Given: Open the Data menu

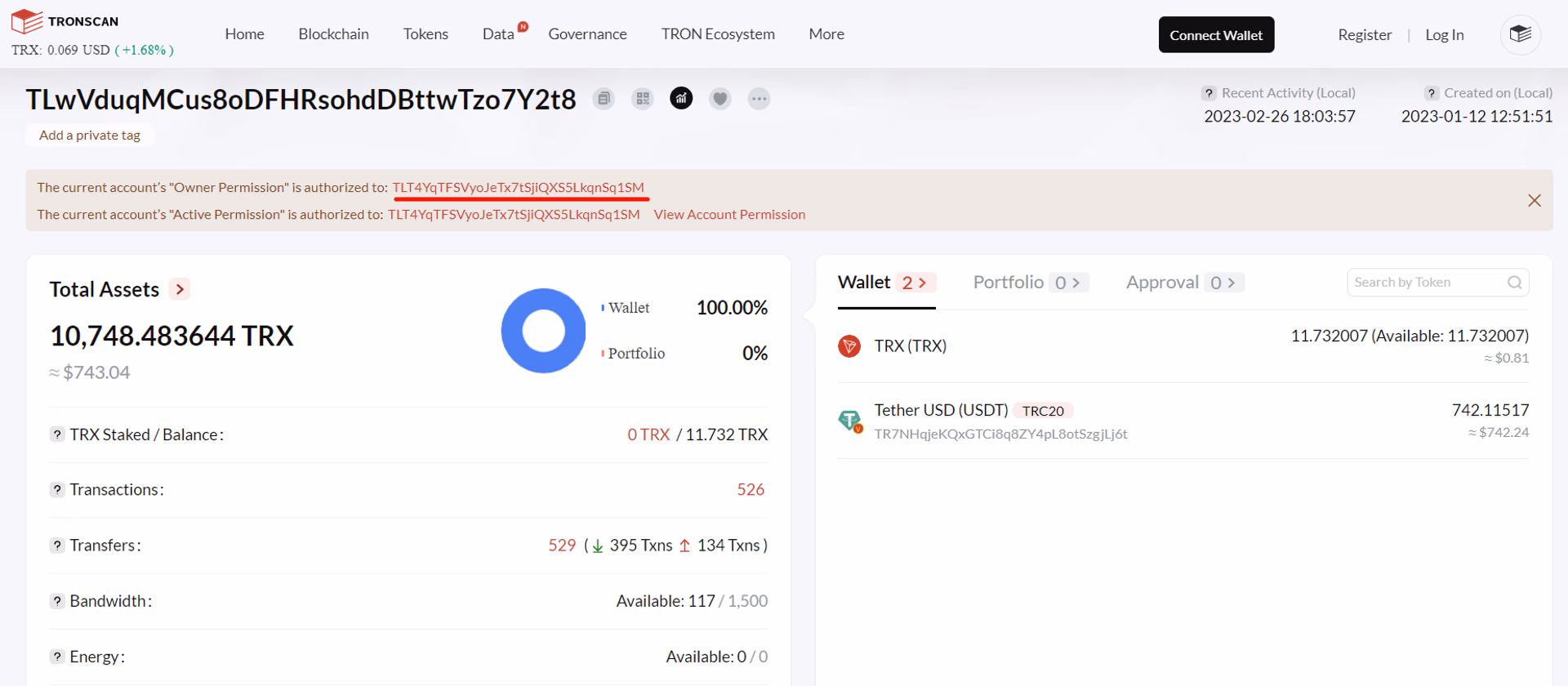Looking at the screenshot, I should [x=498, y=34].
